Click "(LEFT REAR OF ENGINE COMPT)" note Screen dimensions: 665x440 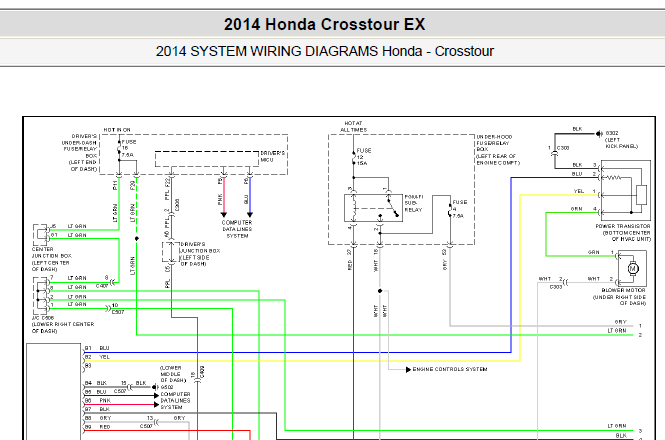pyautogui.click(x=497, y=159)
